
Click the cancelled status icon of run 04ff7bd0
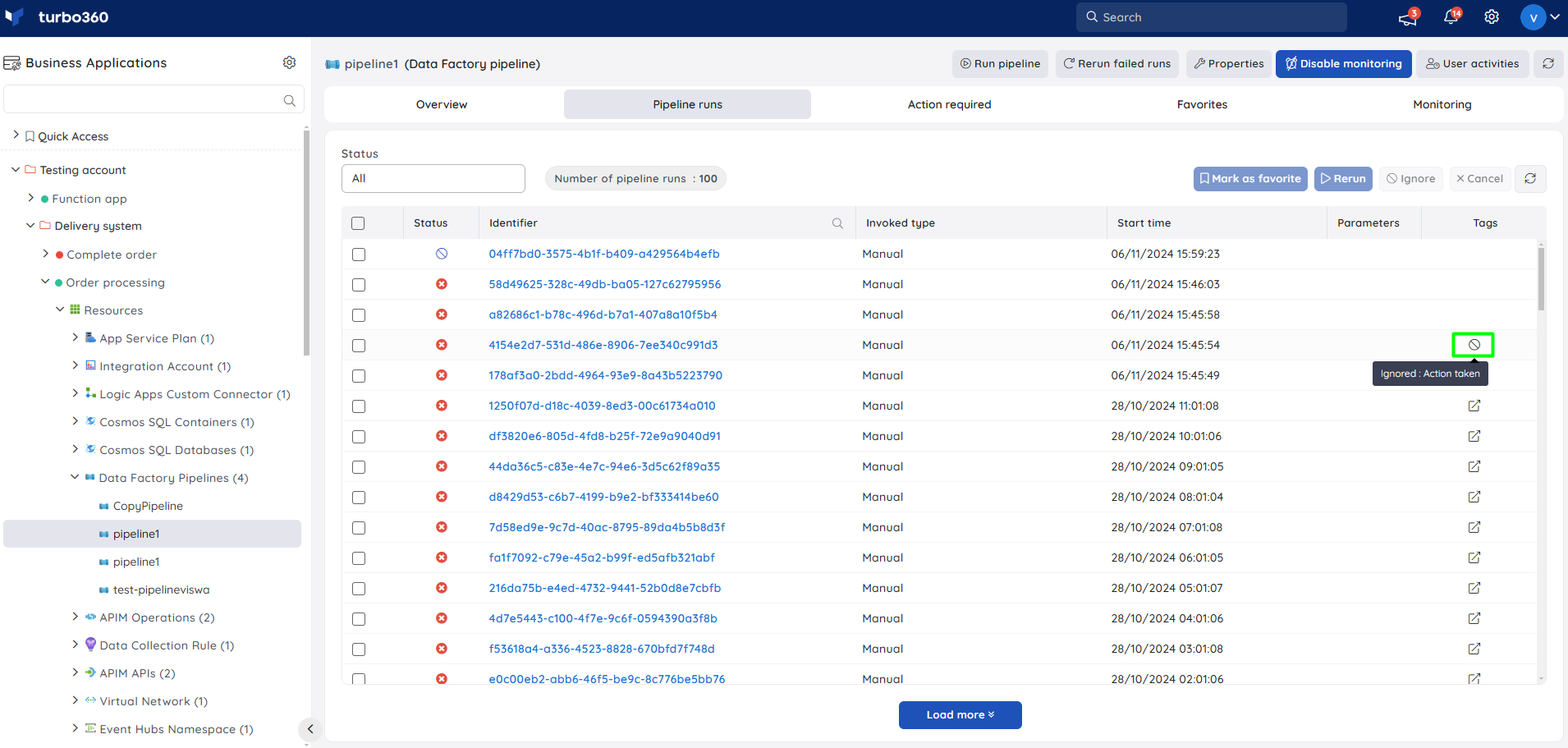442,254
